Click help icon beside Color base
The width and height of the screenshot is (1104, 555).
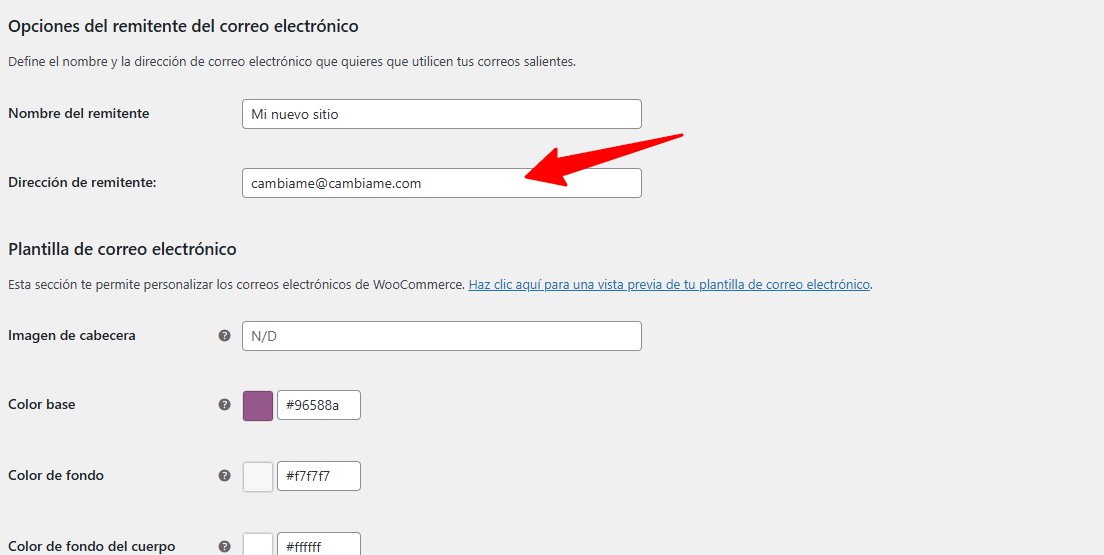pyautogui.click(x=224, y=405)
